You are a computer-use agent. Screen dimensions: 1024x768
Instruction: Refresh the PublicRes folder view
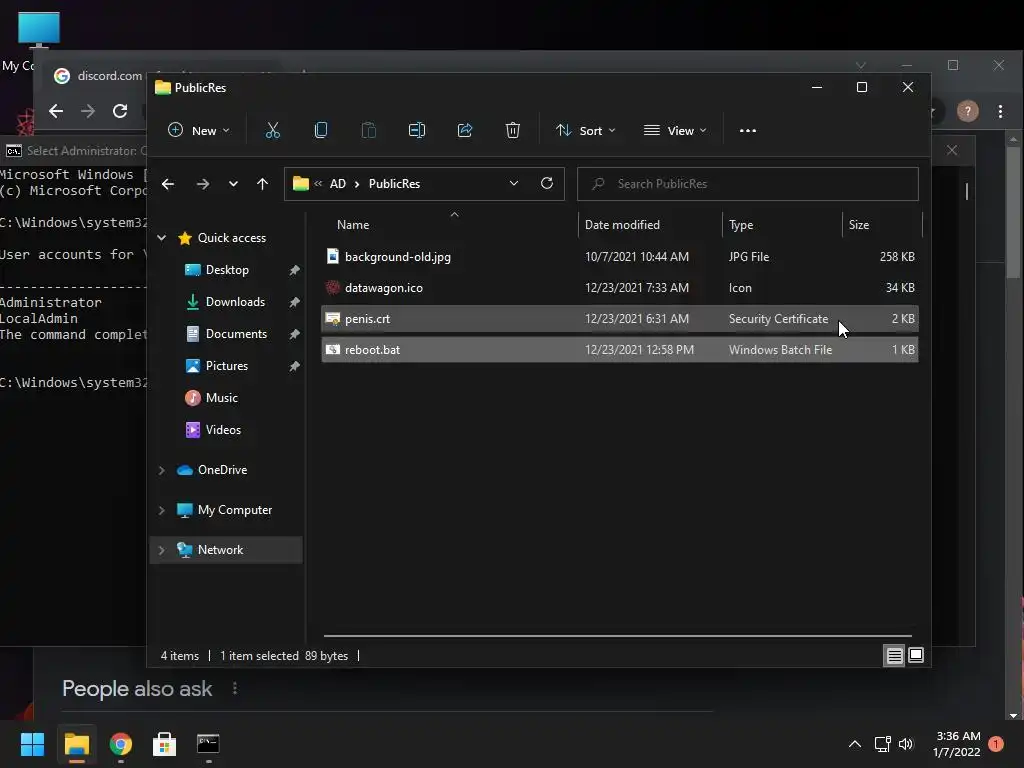tap(547, 184)
